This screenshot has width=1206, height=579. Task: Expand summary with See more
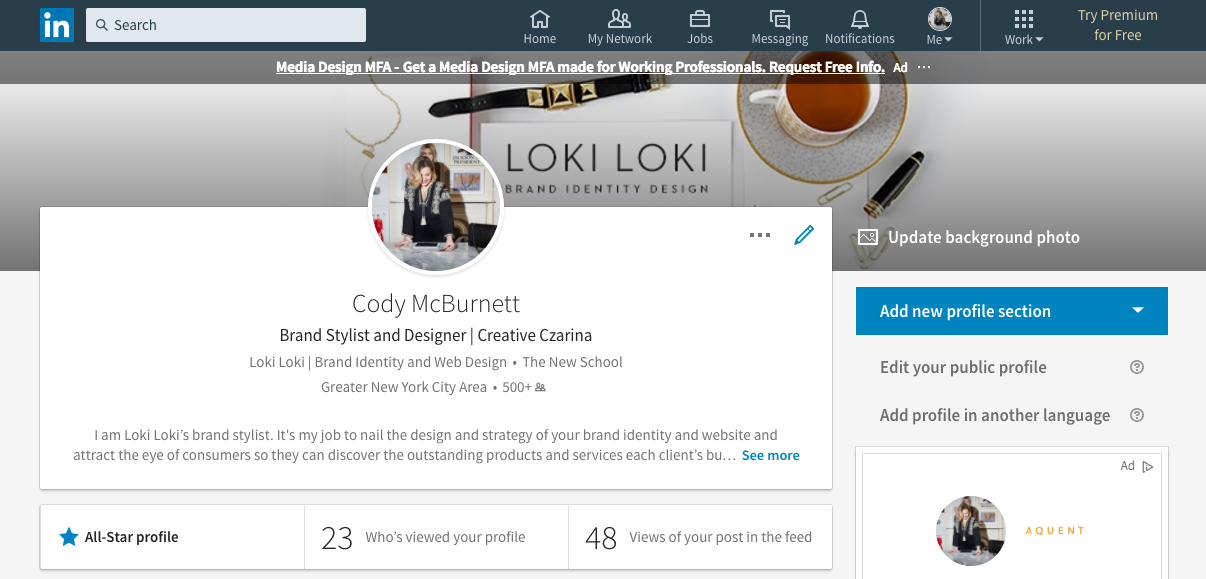(771, 455)
